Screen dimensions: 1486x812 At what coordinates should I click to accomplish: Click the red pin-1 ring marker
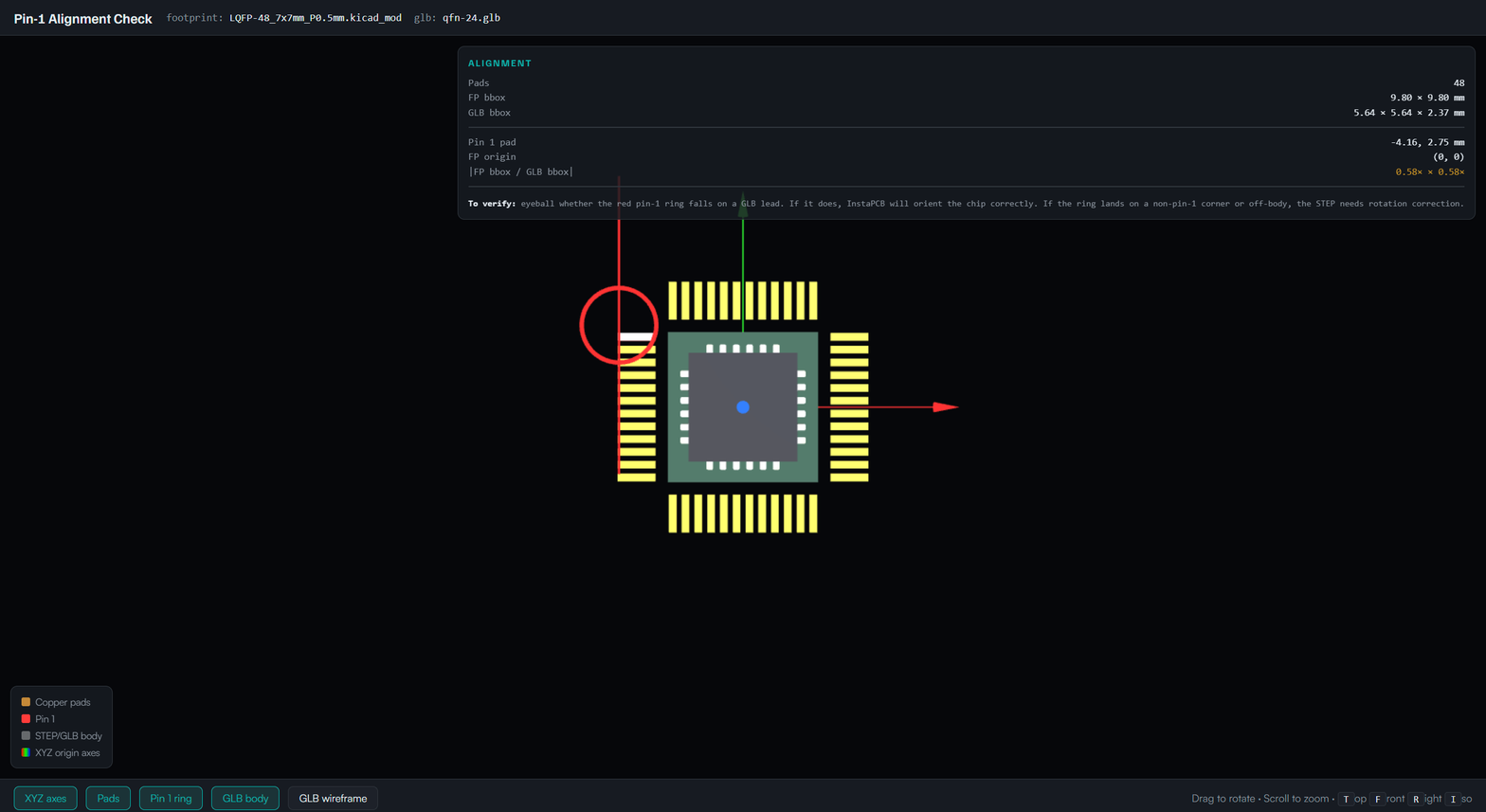pyautogui.click(x=619, y=325)
